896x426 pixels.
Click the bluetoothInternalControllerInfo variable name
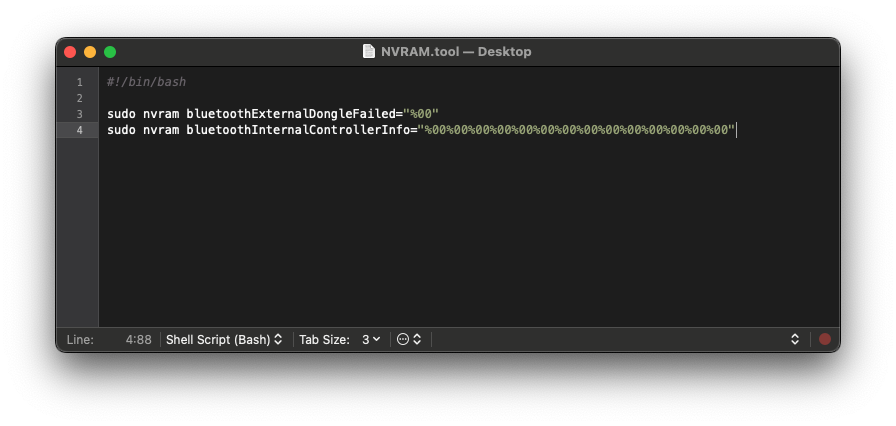tap(298, 130)
